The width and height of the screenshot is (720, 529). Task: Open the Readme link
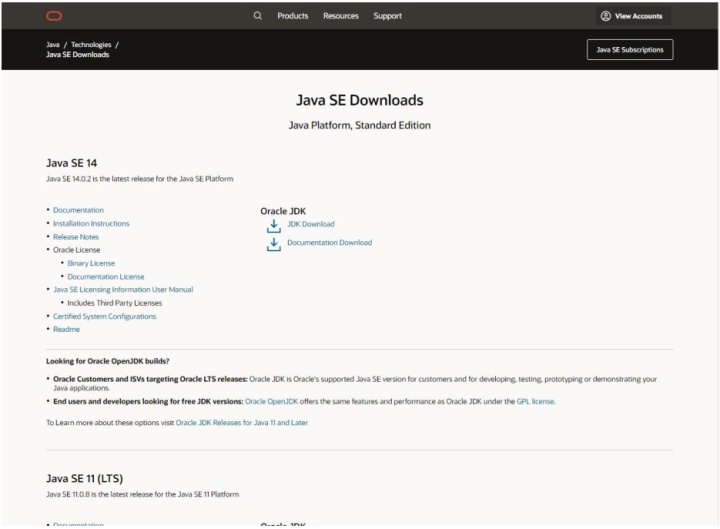(x=67, y=329)
